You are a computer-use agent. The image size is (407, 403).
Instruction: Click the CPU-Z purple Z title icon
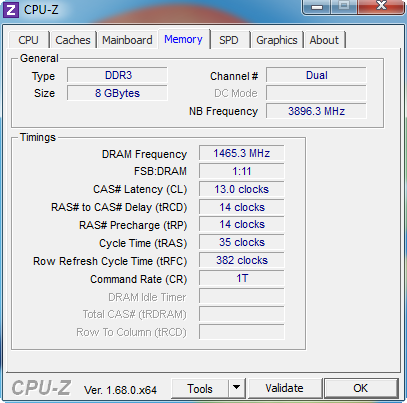click(11, 10)
